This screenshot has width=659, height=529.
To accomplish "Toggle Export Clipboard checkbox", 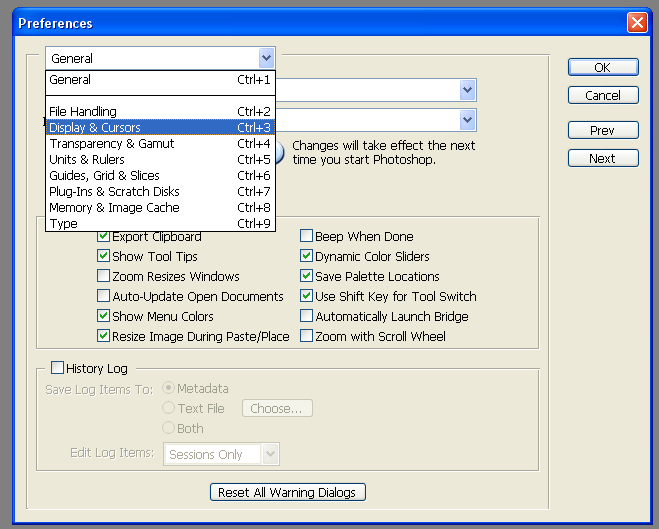I will 103,236.
